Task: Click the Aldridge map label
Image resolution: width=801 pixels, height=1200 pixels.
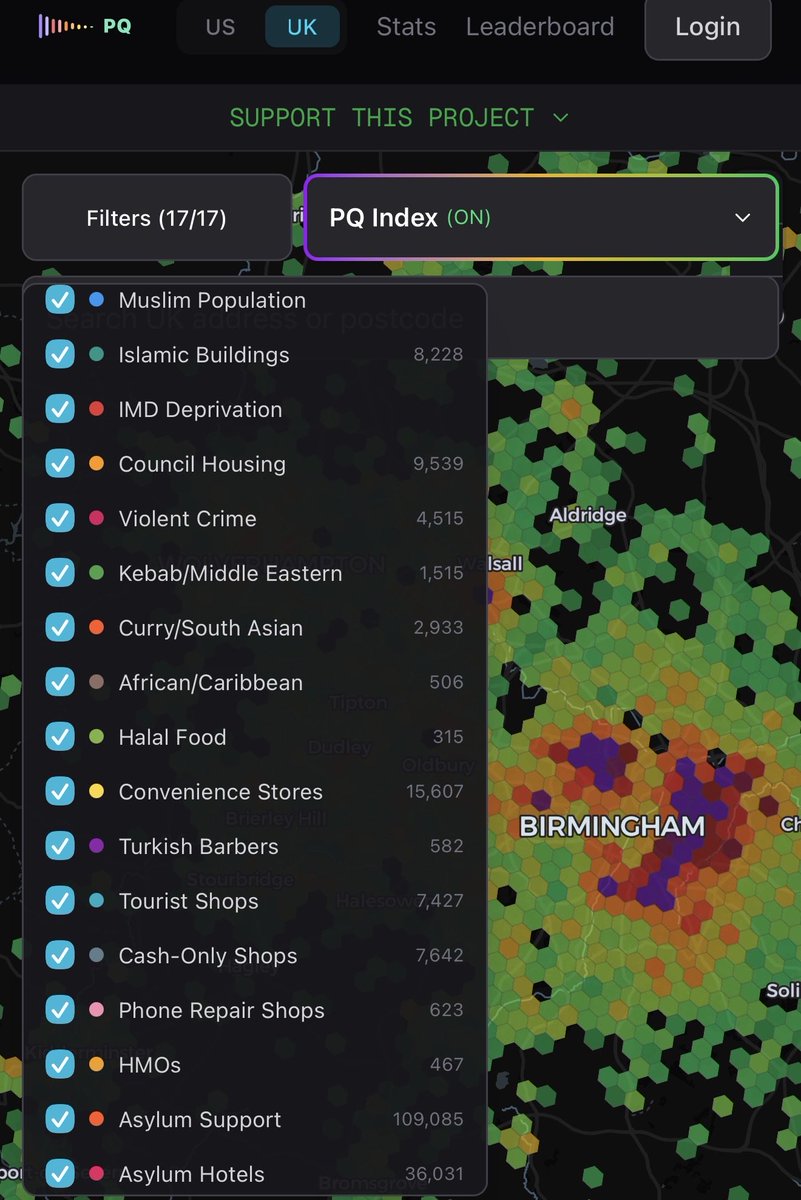Action: [588, 515]
